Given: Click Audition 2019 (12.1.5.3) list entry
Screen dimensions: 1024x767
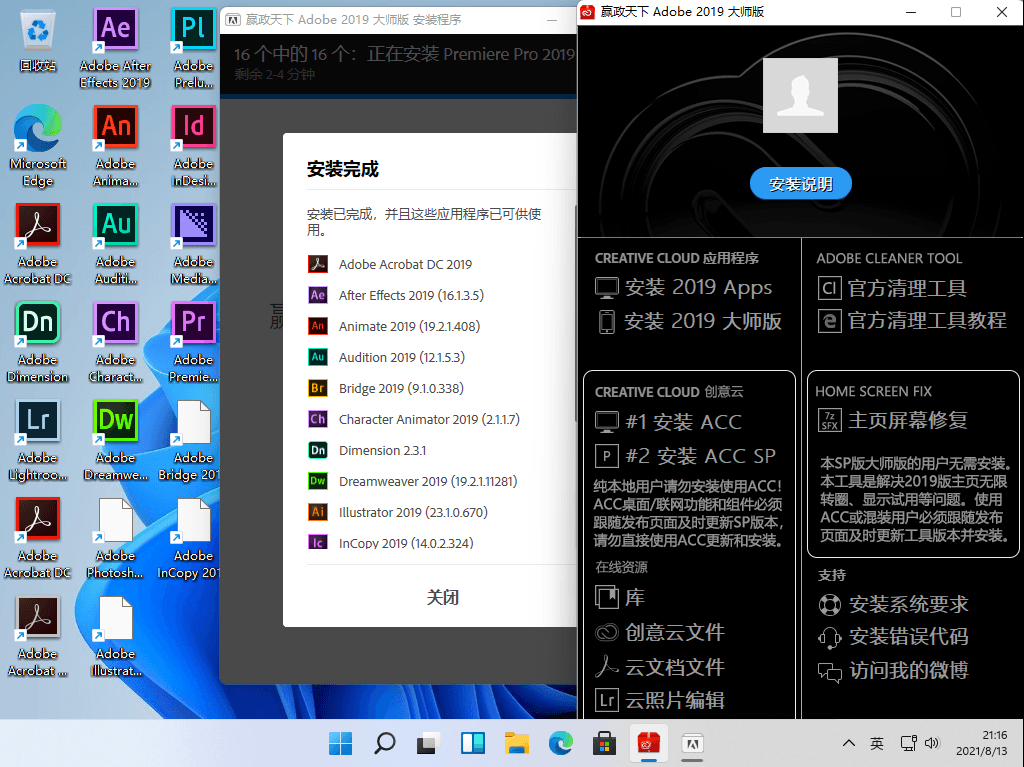Looking at the screenshot, I should (387, 357).
